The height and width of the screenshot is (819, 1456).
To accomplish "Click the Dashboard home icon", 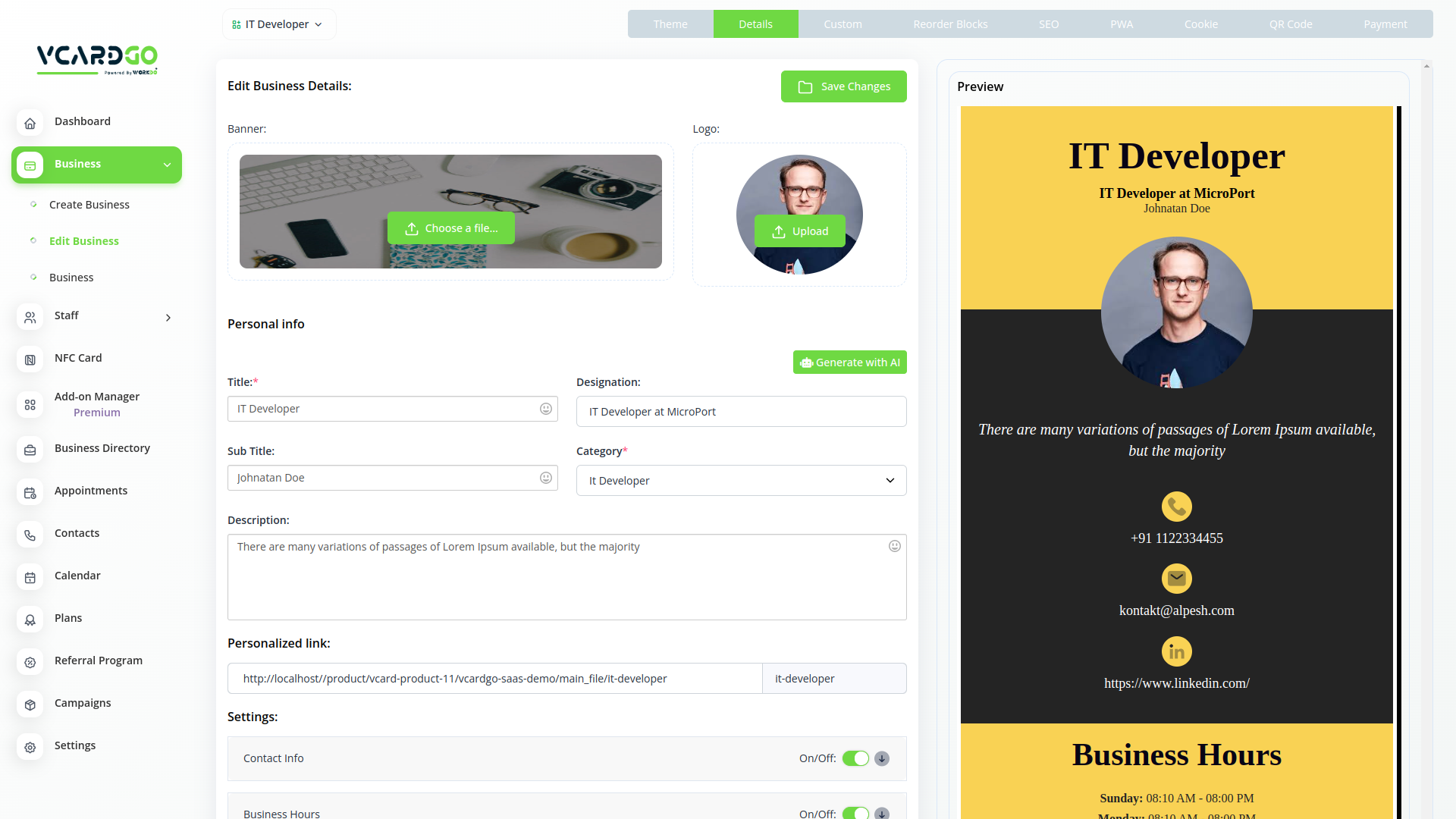I will point(30,123).
